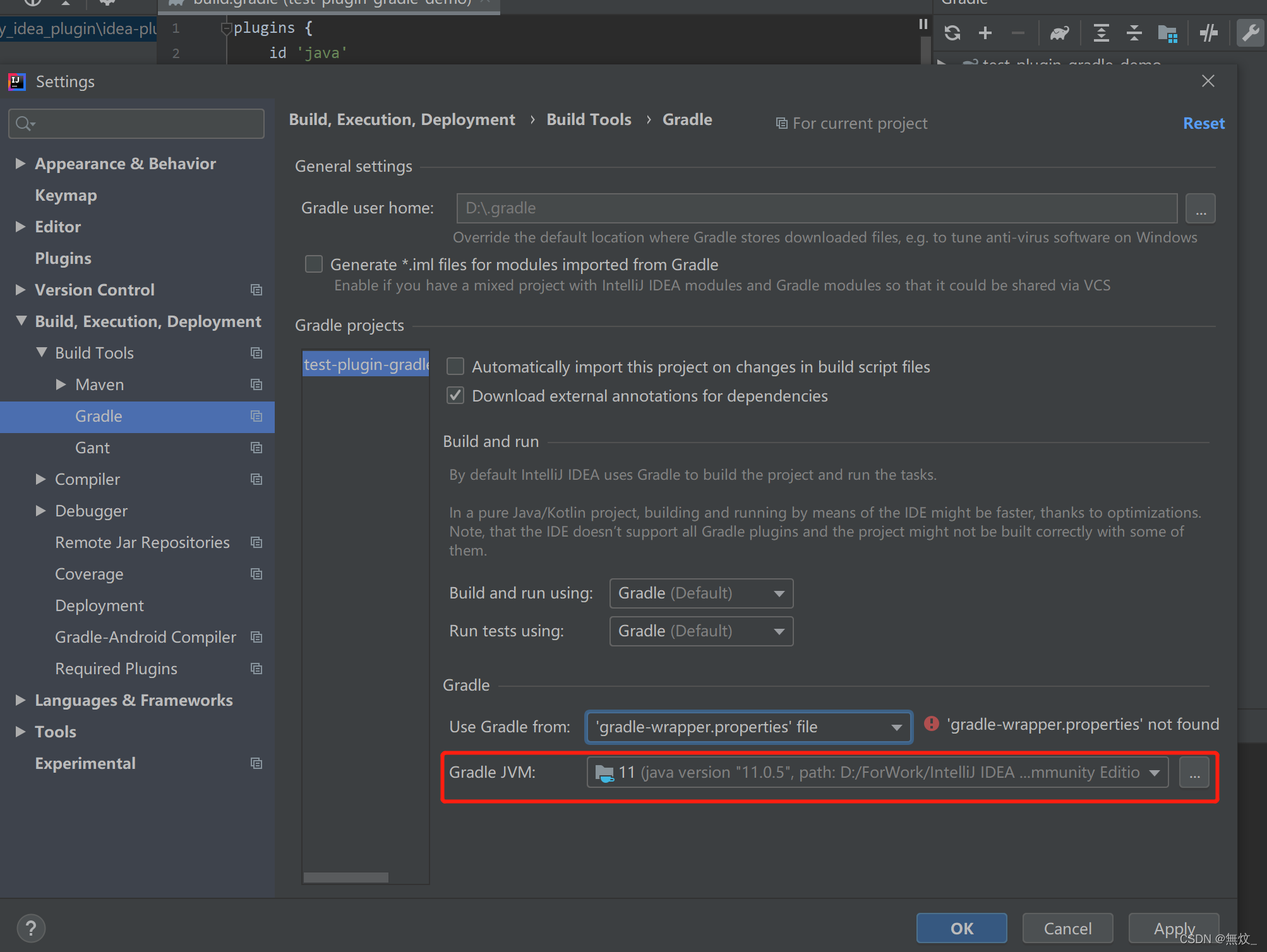Screen dimensions: 1267x952
Task: Click the Gradle elephant execute task icon
Action: tap(1059, 33)
